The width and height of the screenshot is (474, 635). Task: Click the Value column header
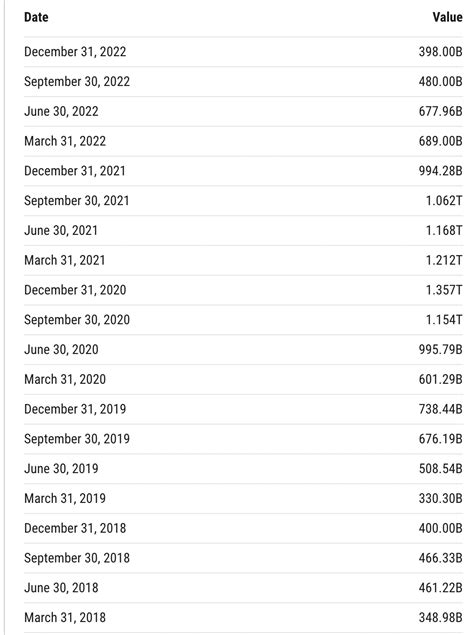[x=447, y=17]
